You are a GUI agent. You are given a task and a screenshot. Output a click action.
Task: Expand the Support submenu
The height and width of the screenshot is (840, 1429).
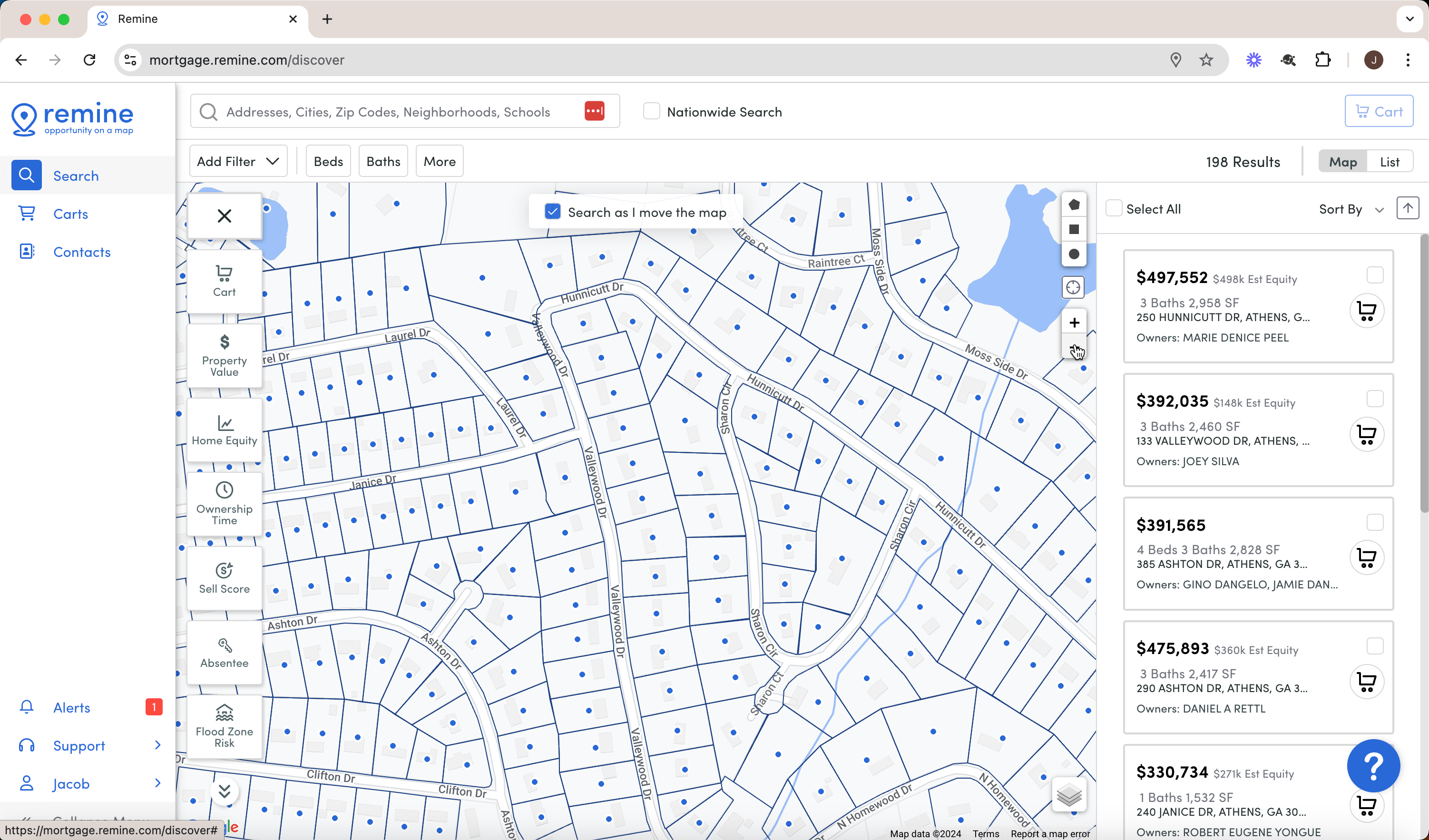(x=157, y=745)
